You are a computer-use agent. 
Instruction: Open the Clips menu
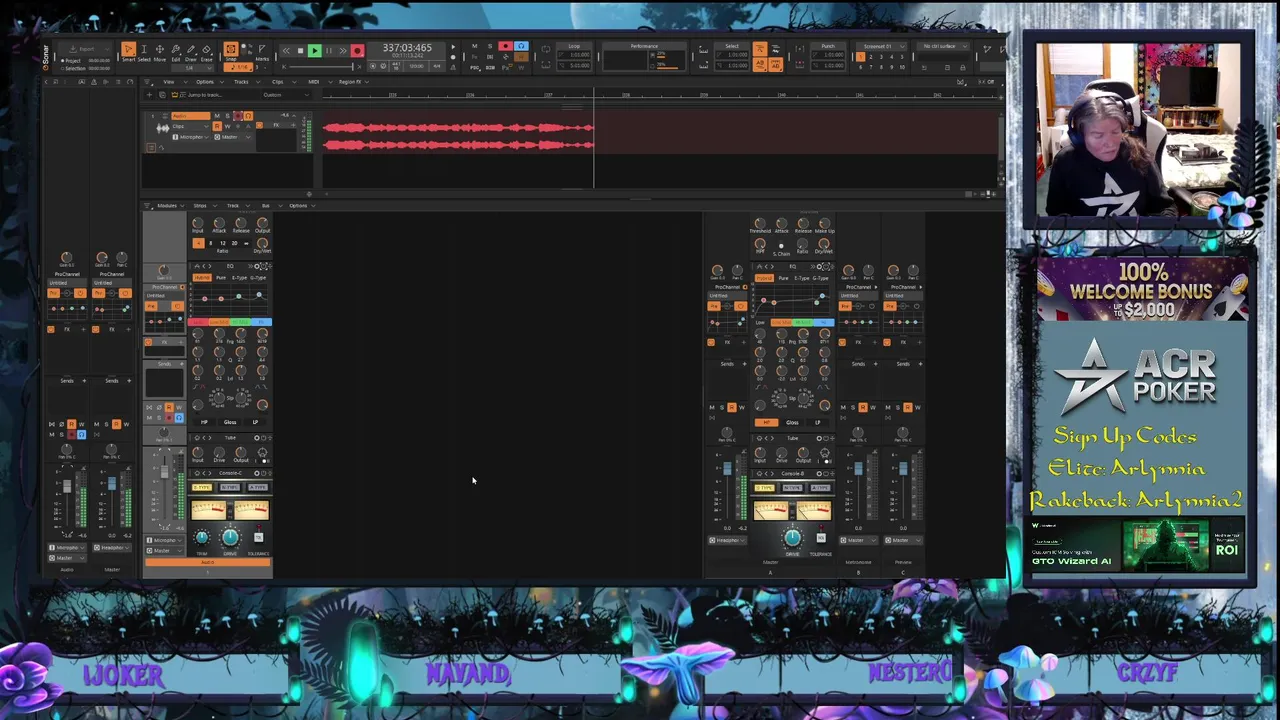coord(281,82)
